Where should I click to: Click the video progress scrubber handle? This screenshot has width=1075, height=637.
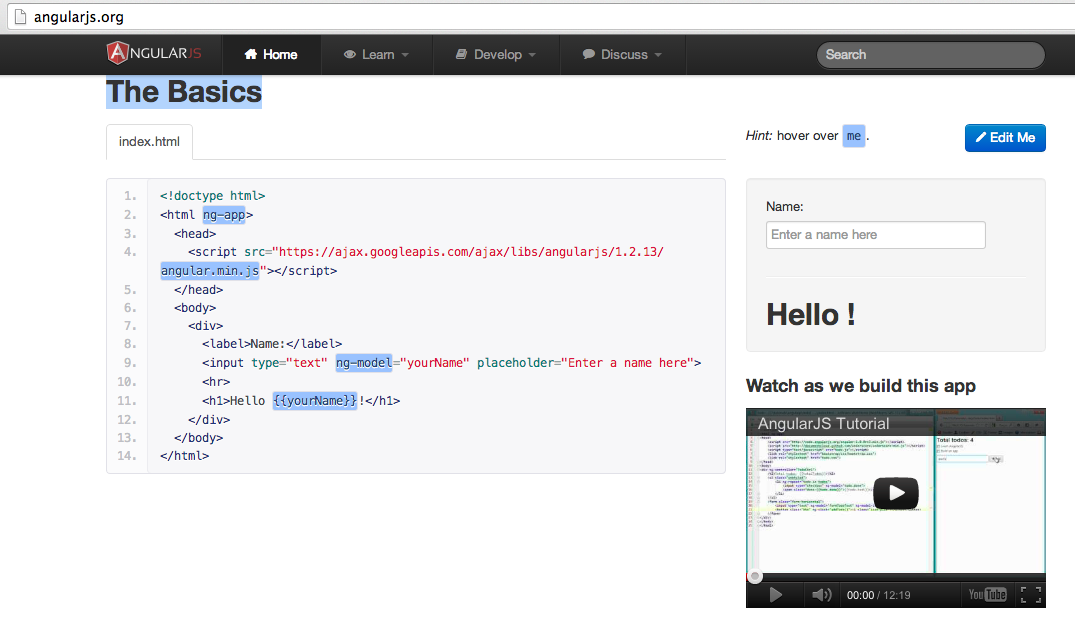point(755,576)
